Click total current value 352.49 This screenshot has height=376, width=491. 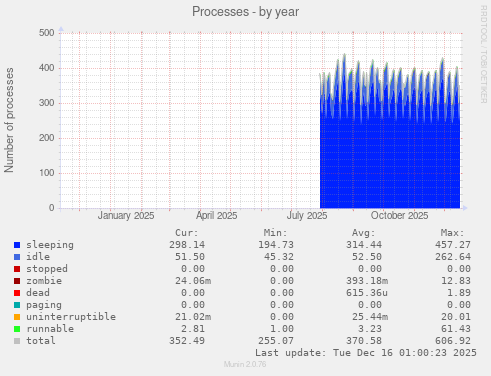point(187,341)
